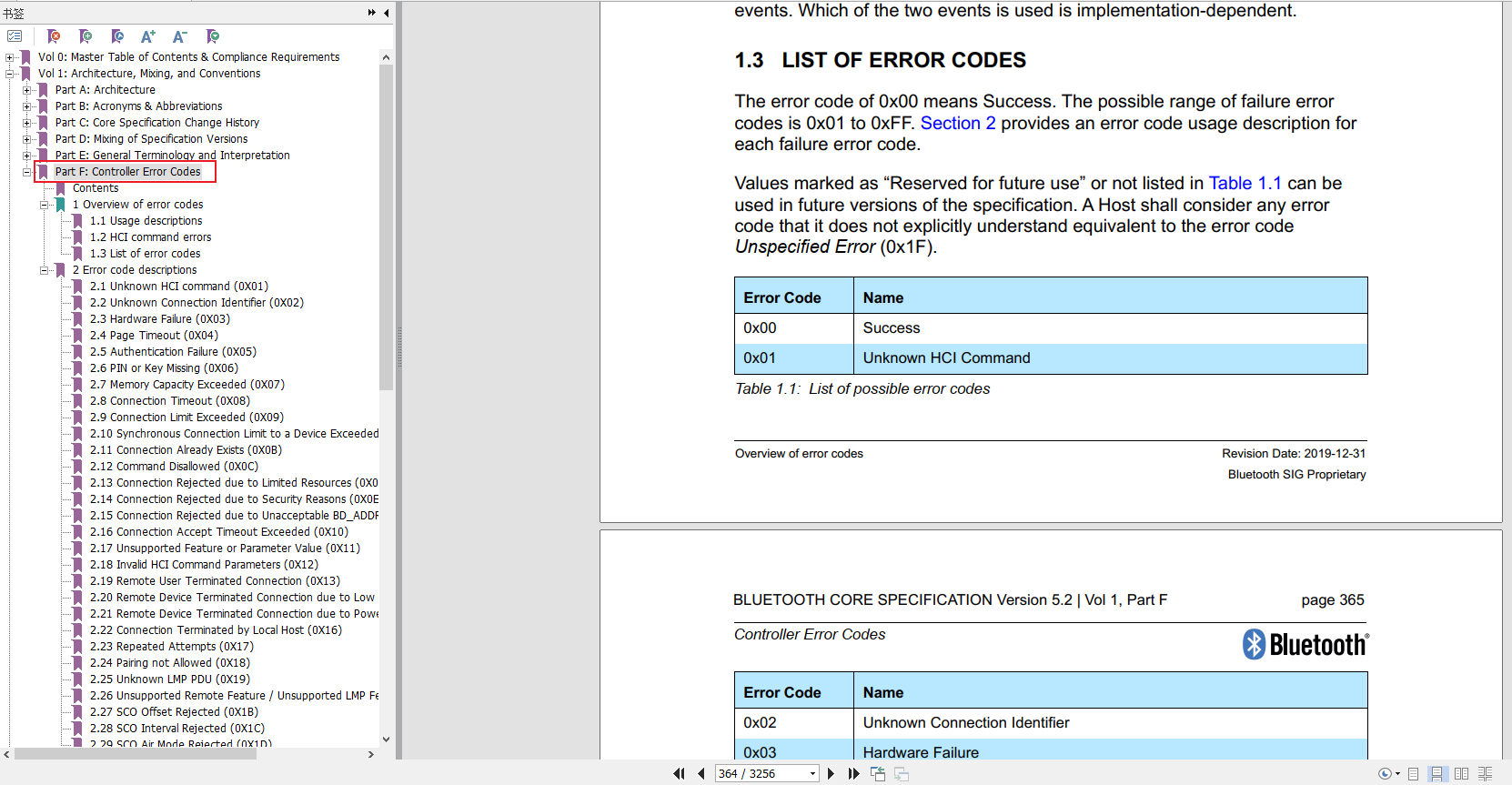Click the double-arrow expand panel icon
This screenshot has height=785, width=1512.
click(x=371, y=13)
